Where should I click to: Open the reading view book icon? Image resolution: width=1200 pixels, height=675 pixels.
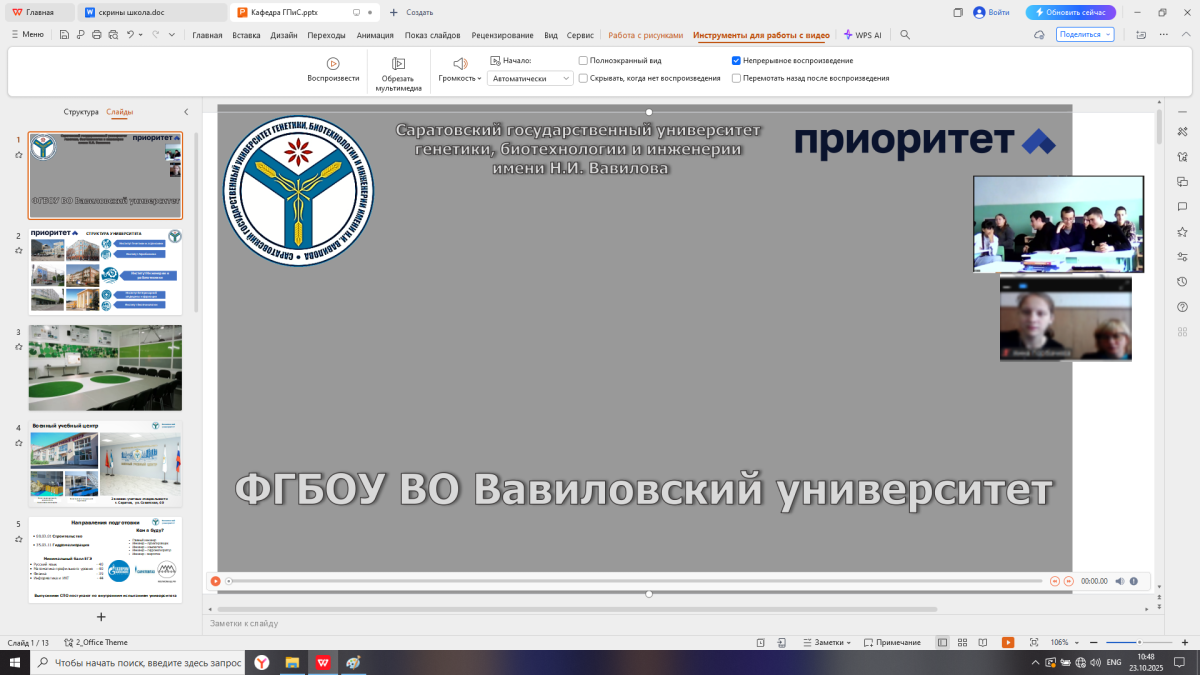pyautogui.click(x=983, y=642)
